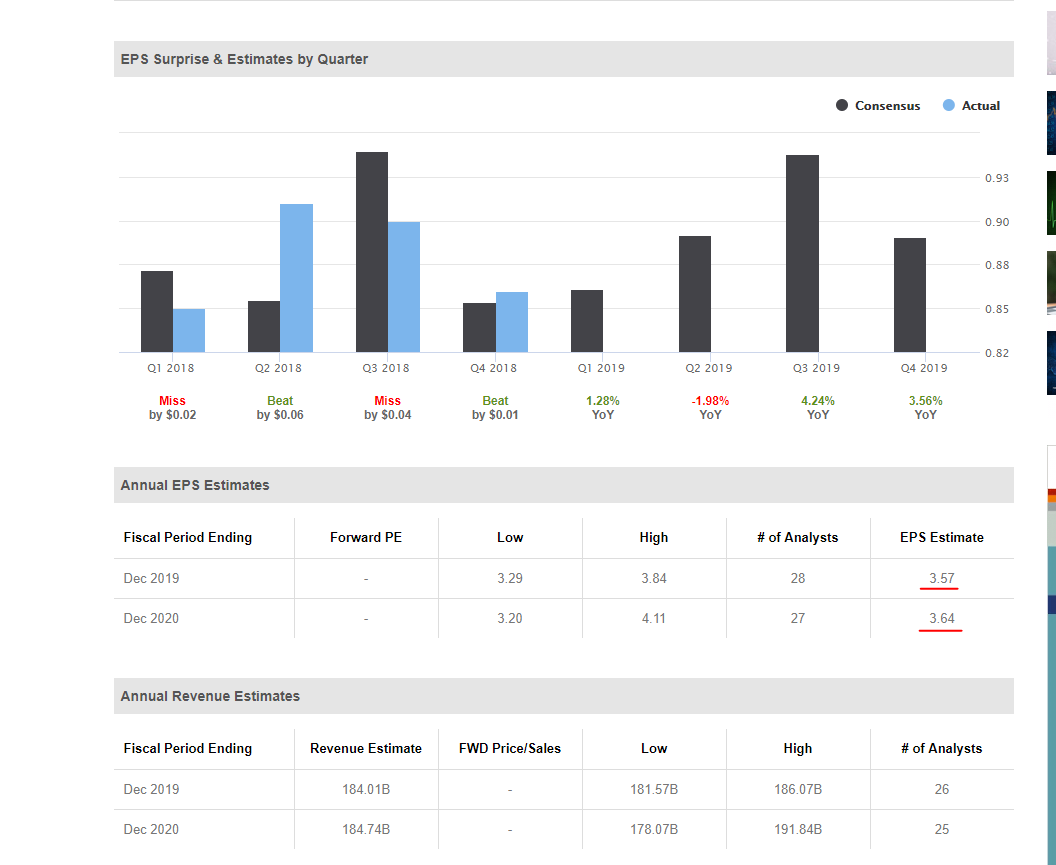The width and height of the screenshot is (1056, 865).
Task: Click the Revenue Estimate column header
Action: (x=366, y=748)
